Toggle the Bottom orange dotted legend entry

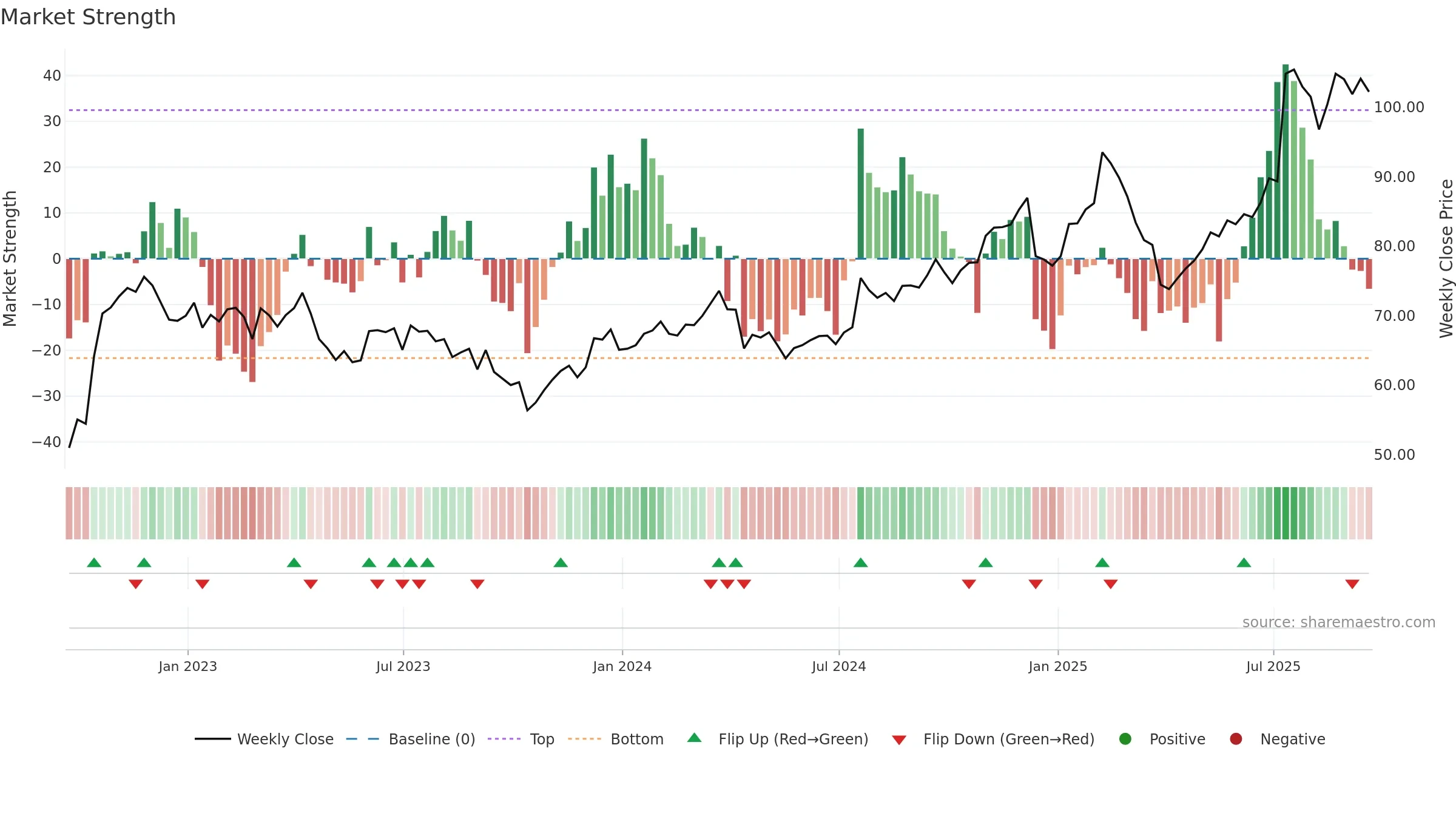616,739
